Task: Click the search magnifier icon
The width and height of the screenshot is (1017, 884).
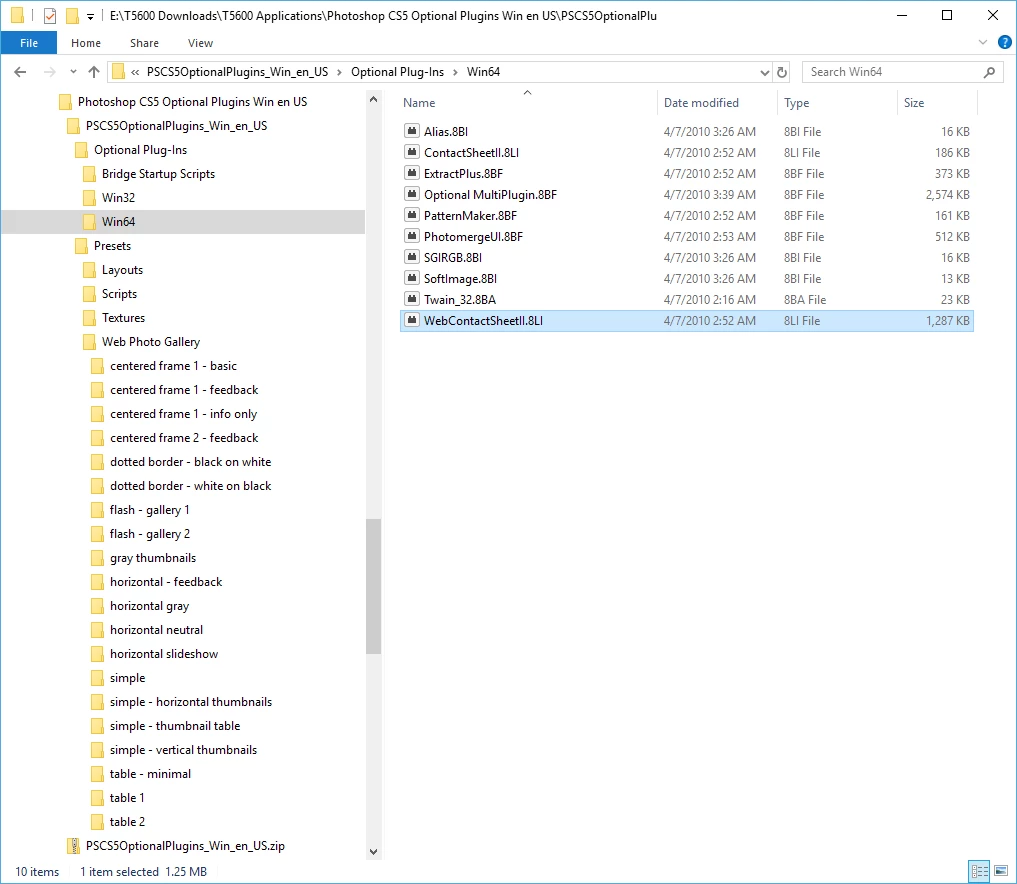Action: pyautogui.click(x=989, y=72)
